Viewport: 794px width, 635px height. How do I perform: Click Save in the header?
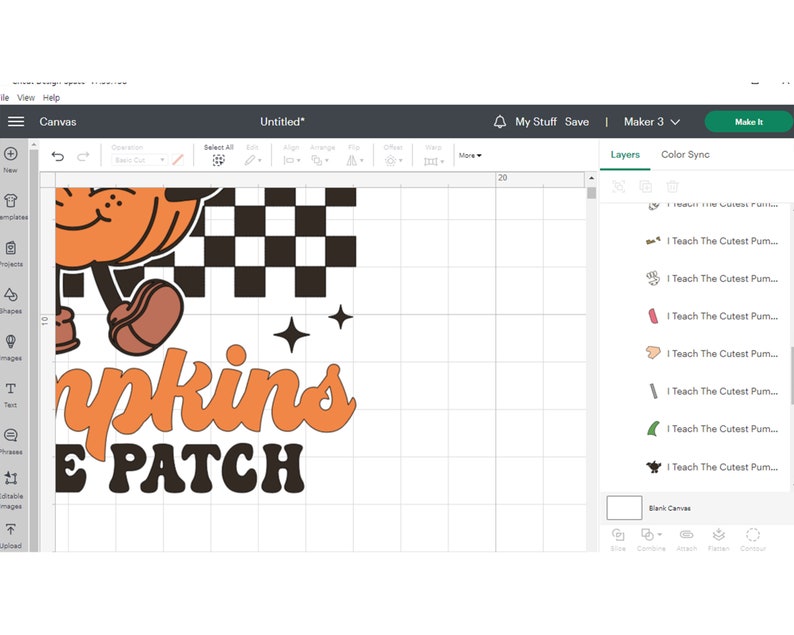tap(577, 122)
